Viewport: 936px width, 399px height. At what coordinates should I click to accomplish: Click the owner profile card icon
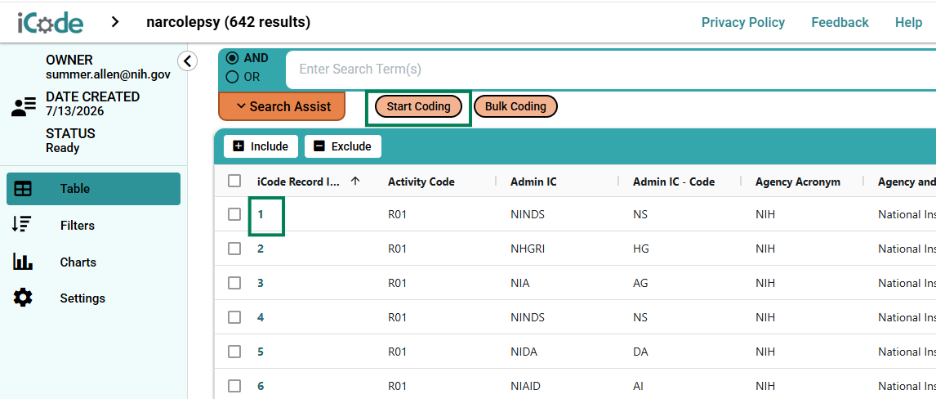24,108
